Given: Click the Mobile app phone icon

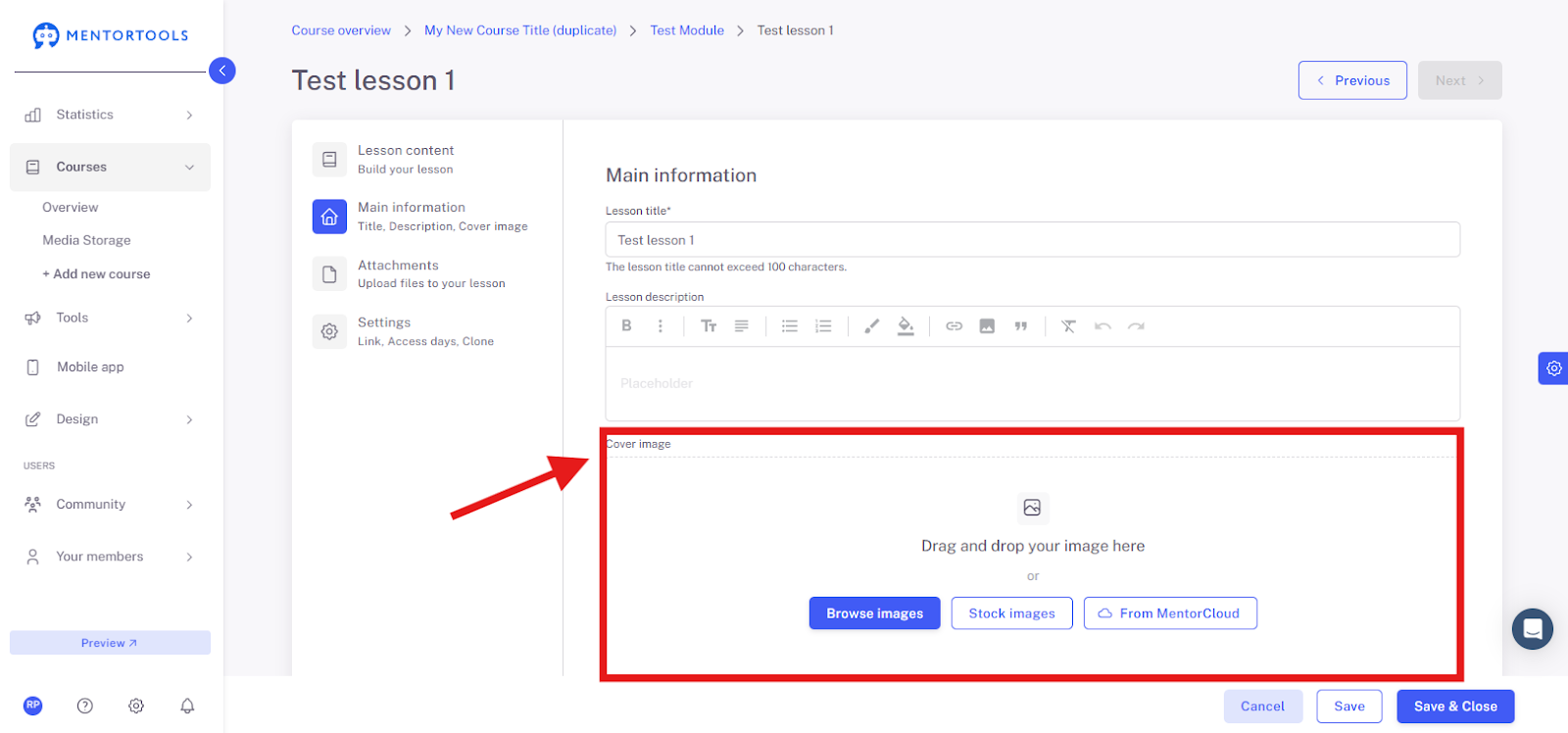Looking at the screenshot, I should click(x=32, y=367).
